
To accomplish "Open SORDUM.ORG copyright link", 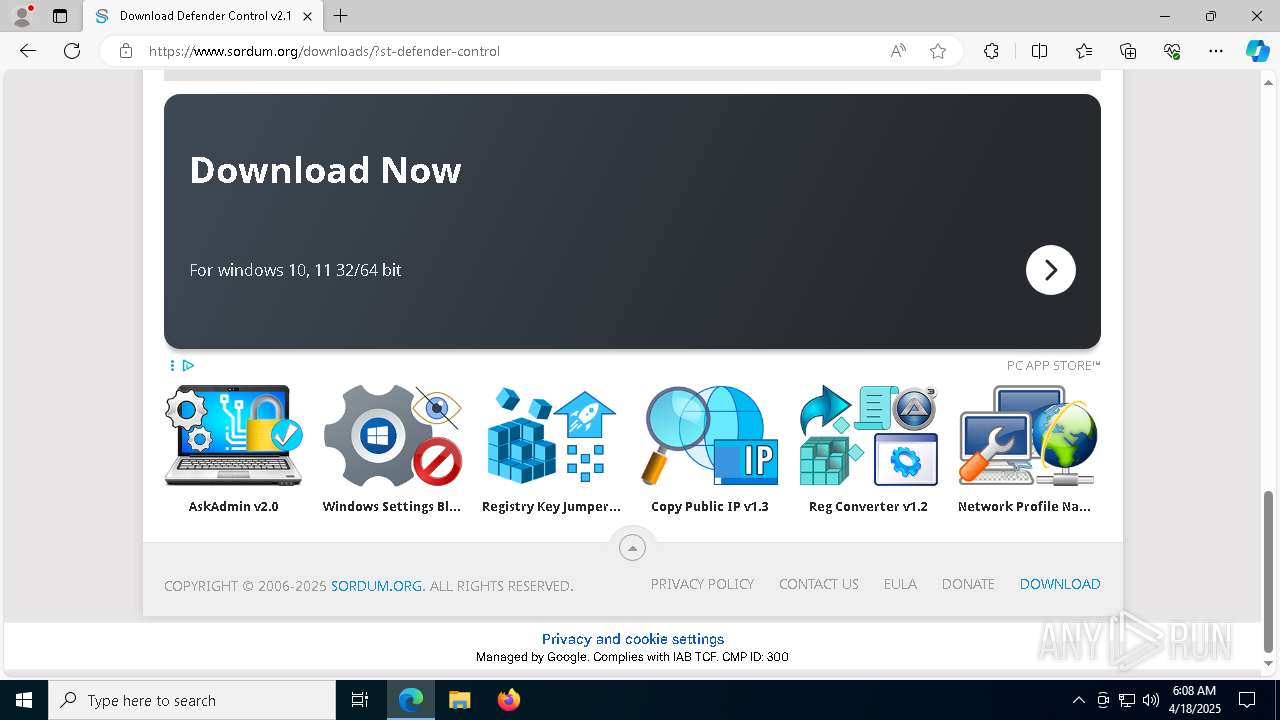I will point(377,586).
